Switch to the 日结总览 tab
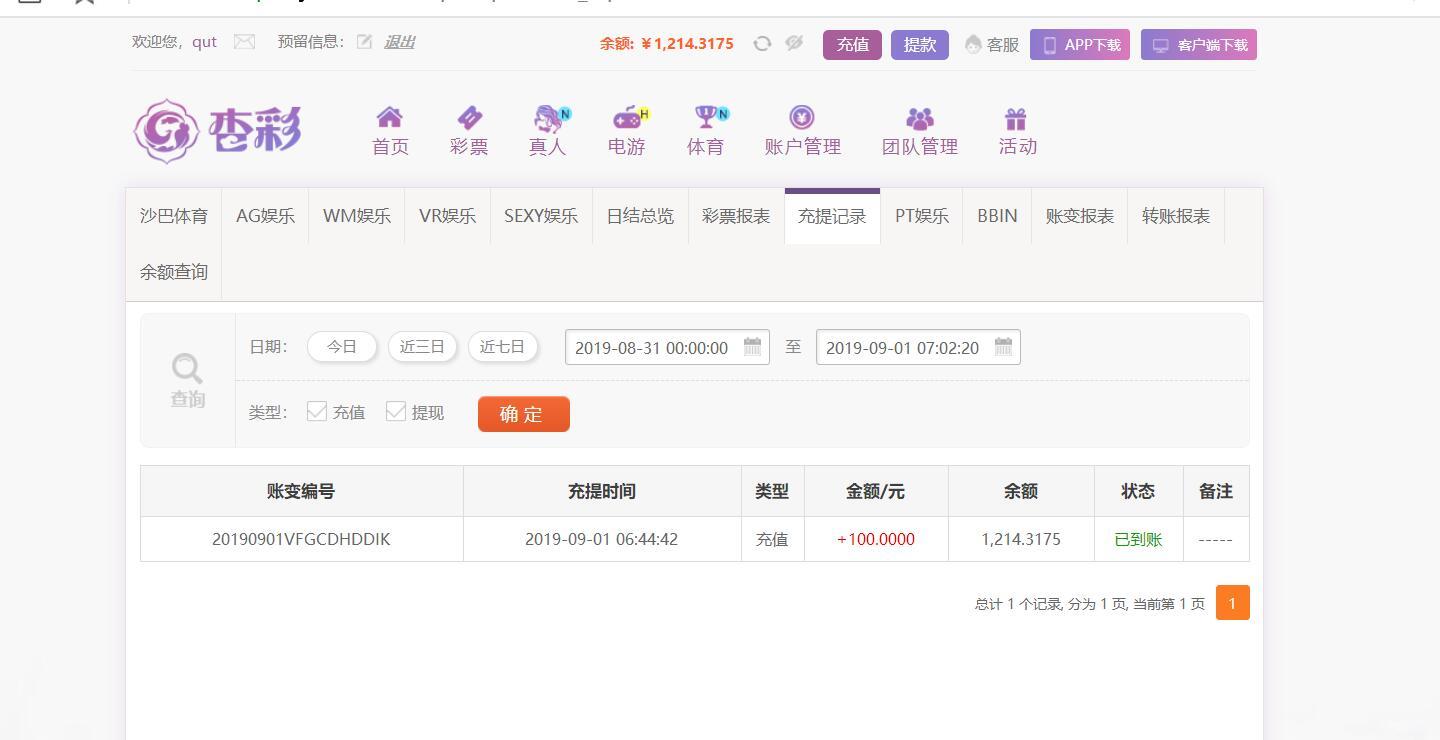1440x740 pixels. pos(640,216)
